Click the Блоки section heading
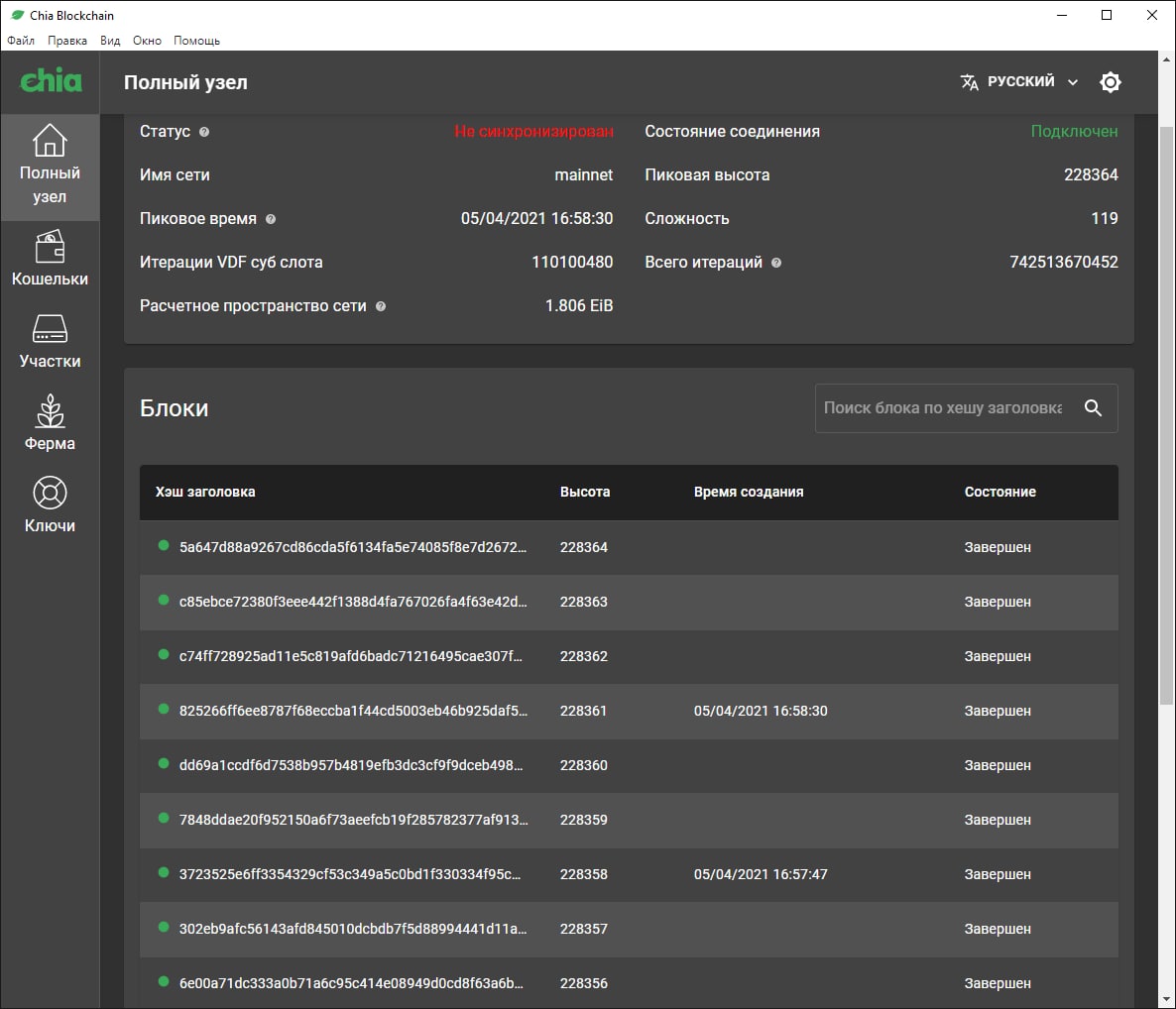 174,408
